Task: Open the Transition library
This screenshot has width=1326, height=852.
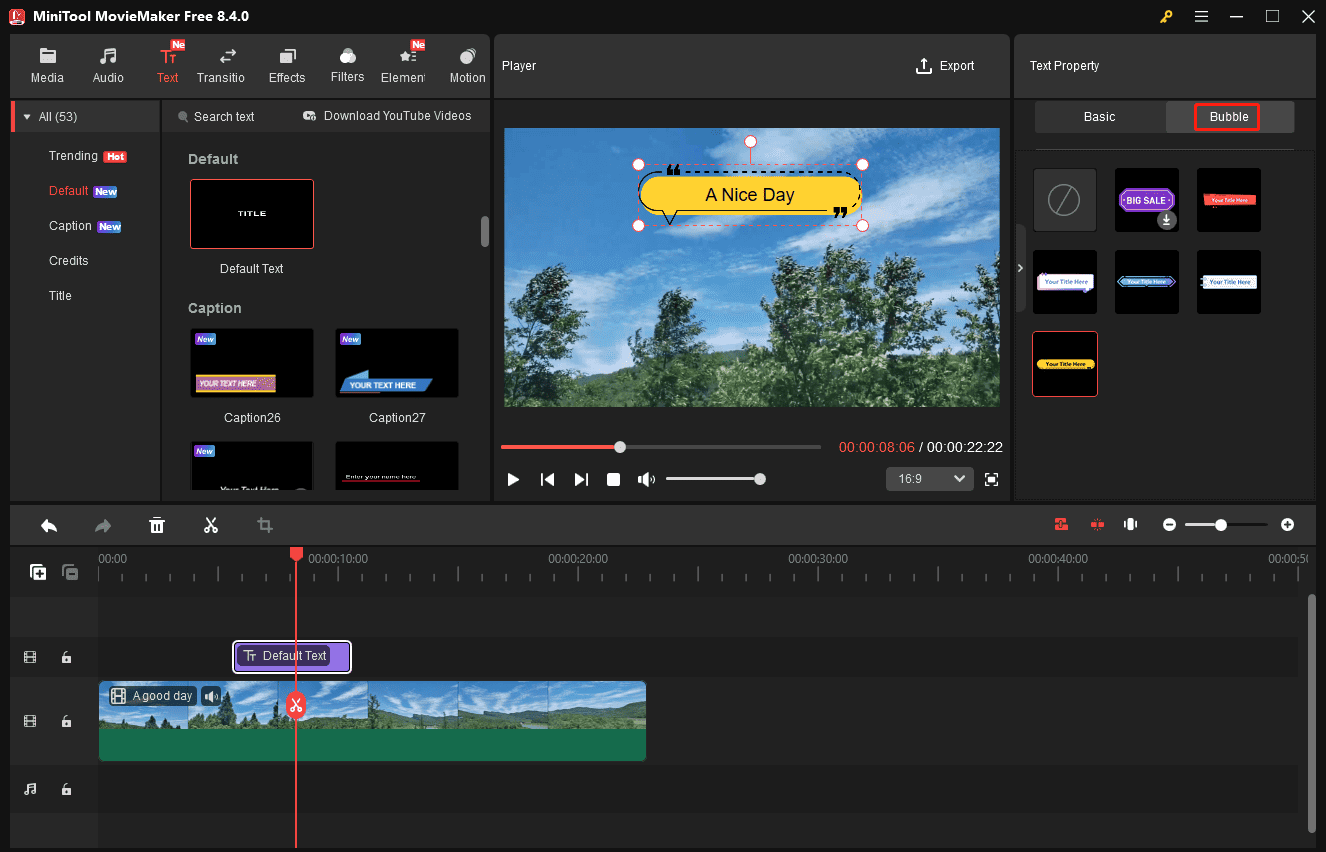Action: (221, 63)
